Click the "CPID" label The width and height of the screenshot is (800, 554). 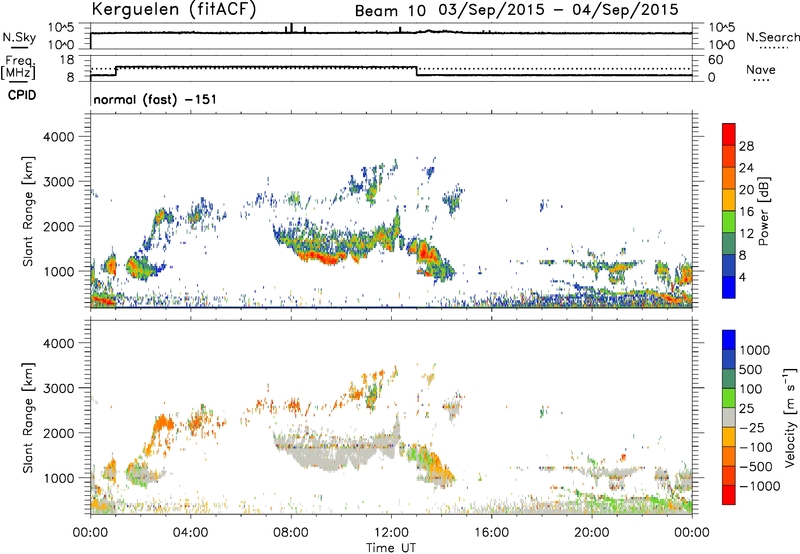22,95
